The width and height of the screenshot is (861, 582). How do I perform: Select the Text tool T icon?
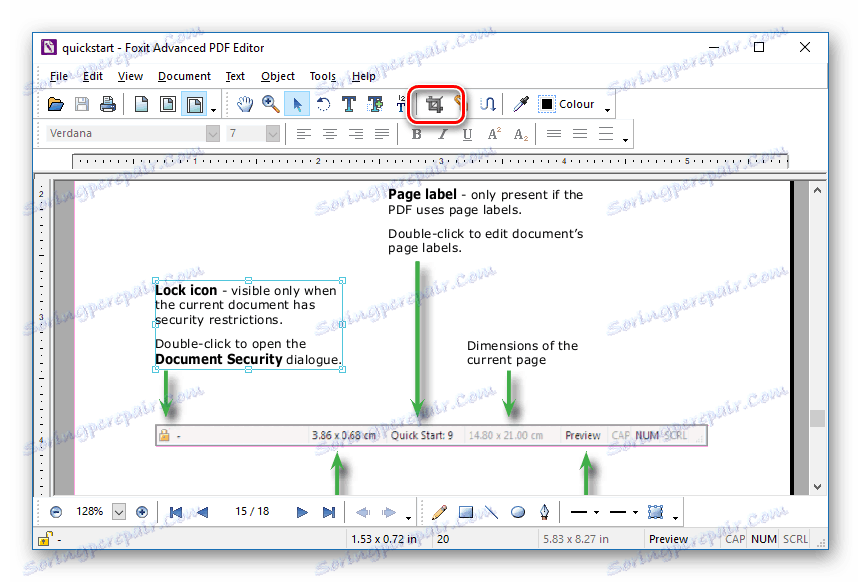pyautogui.click(x=349, y=104)
